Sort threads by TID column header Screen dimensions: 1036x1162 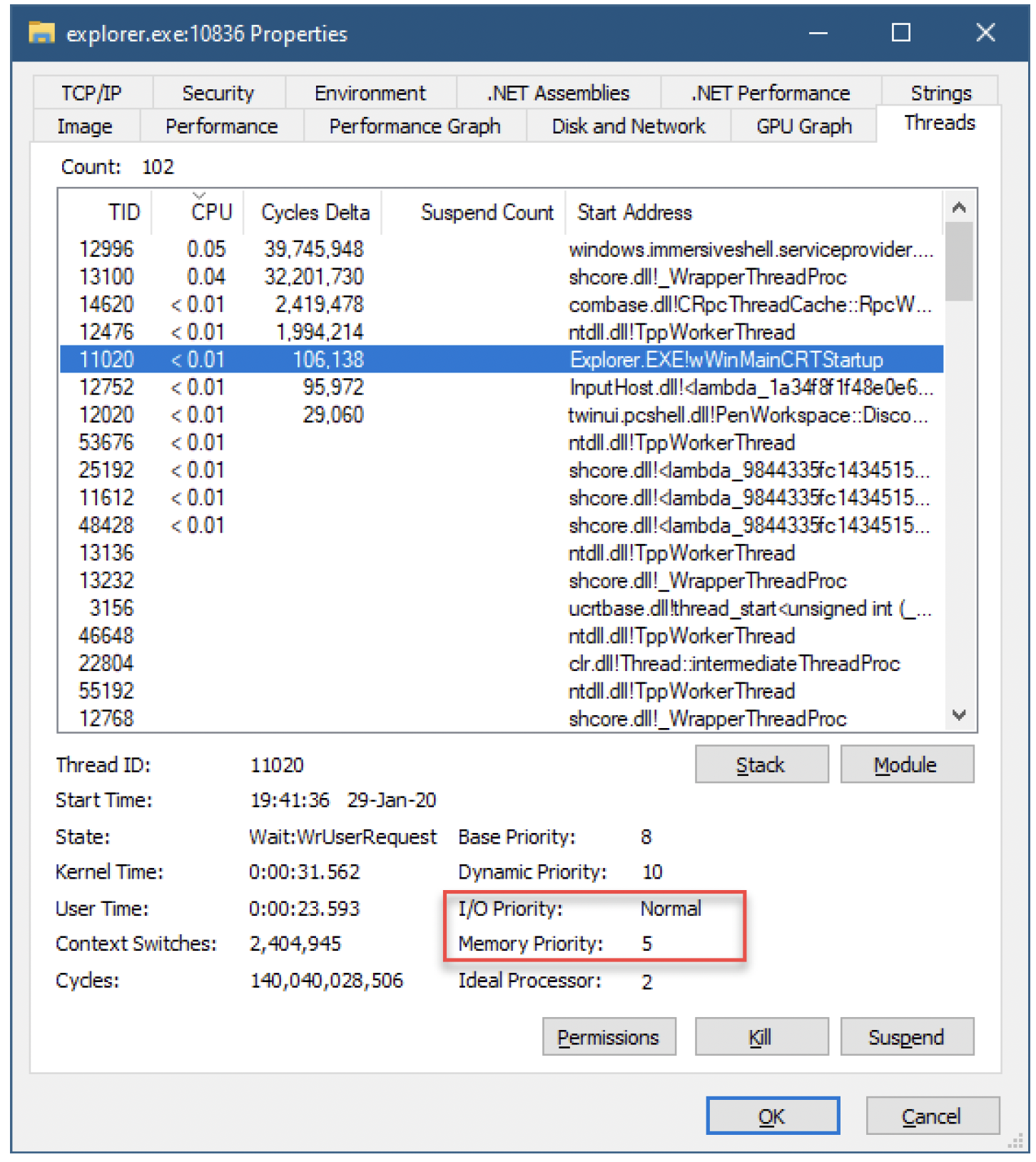(106, 212)
